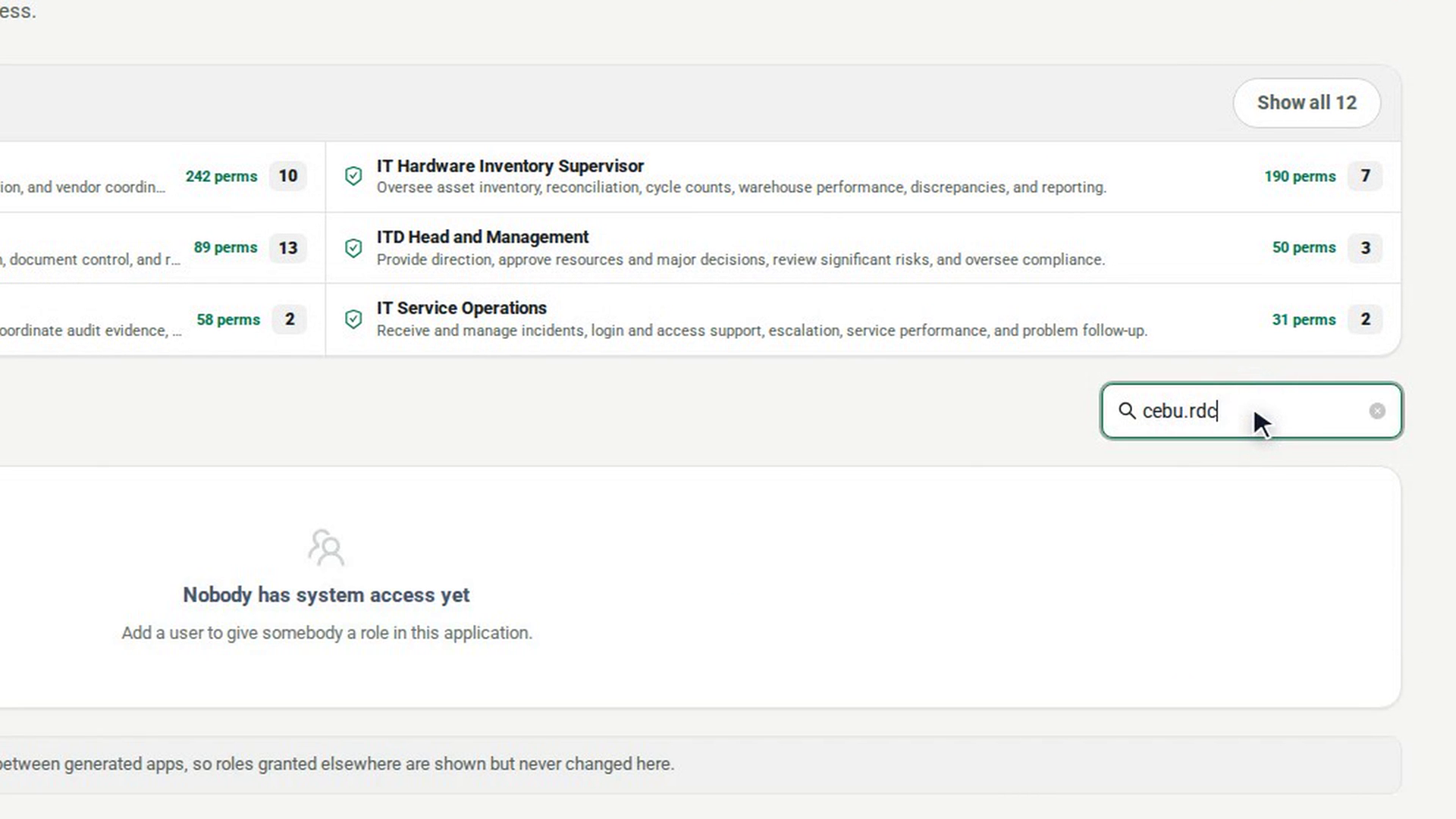Click the member count badge showing 13
Screen dimensions: 1456x819
288,248
